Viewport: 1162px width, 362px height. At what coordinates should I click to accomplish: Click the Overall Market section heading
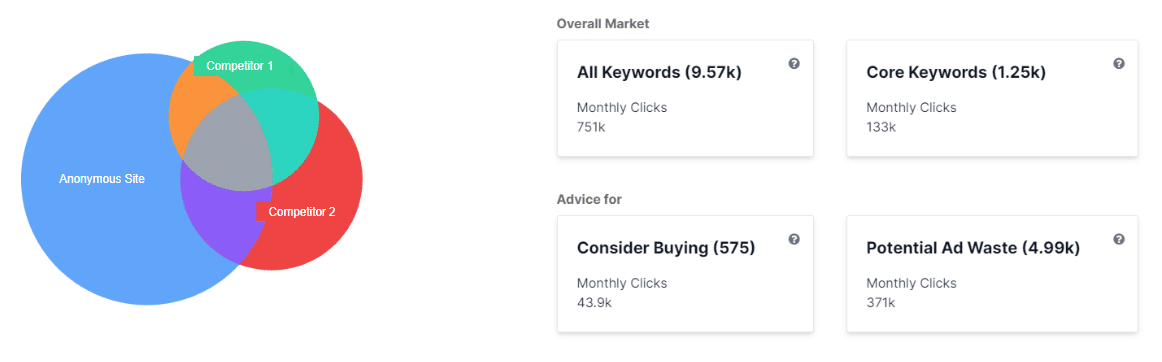click(602, 24)
